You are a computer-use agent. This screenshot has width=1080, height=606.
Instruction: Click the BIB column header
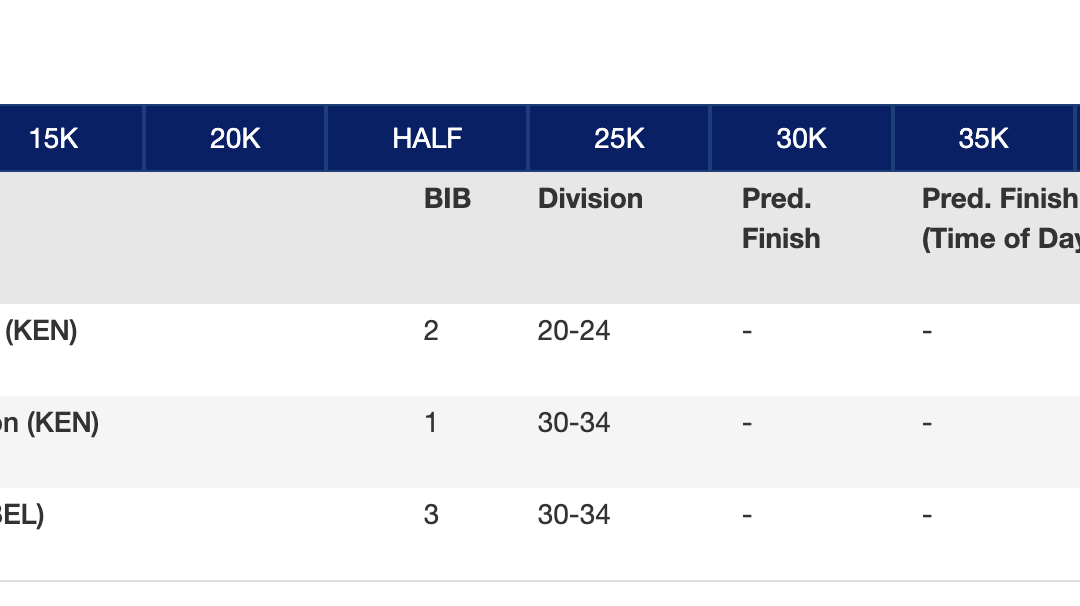pyautogui.click(x=447, y=199)
